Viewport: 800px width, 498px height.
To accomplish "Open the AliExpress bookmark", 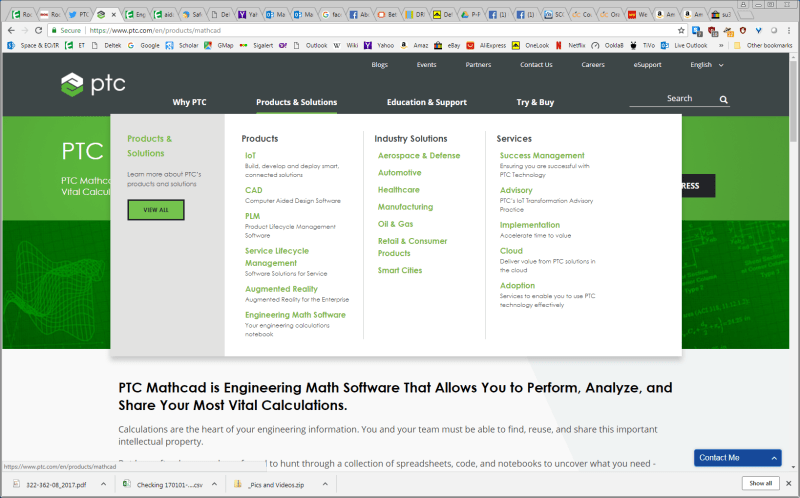I will 486,45.
